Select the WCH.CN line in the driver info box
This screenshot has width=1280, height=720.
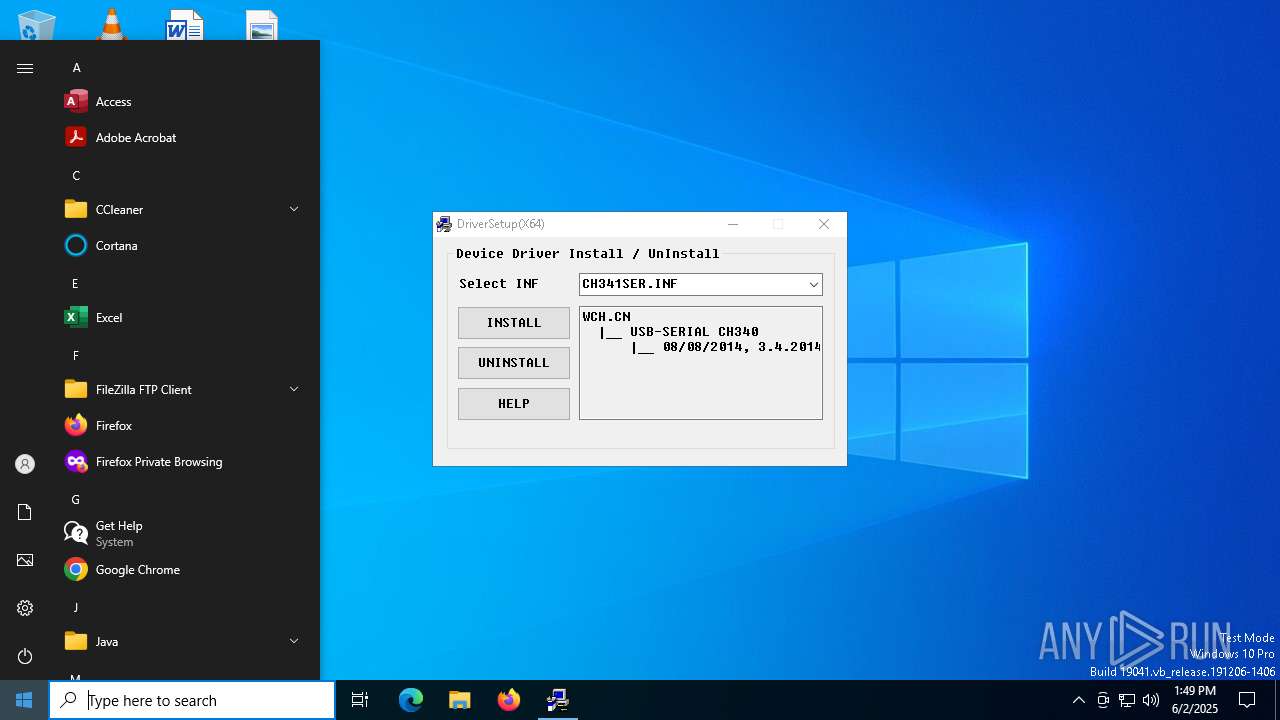tap(606, 316)
